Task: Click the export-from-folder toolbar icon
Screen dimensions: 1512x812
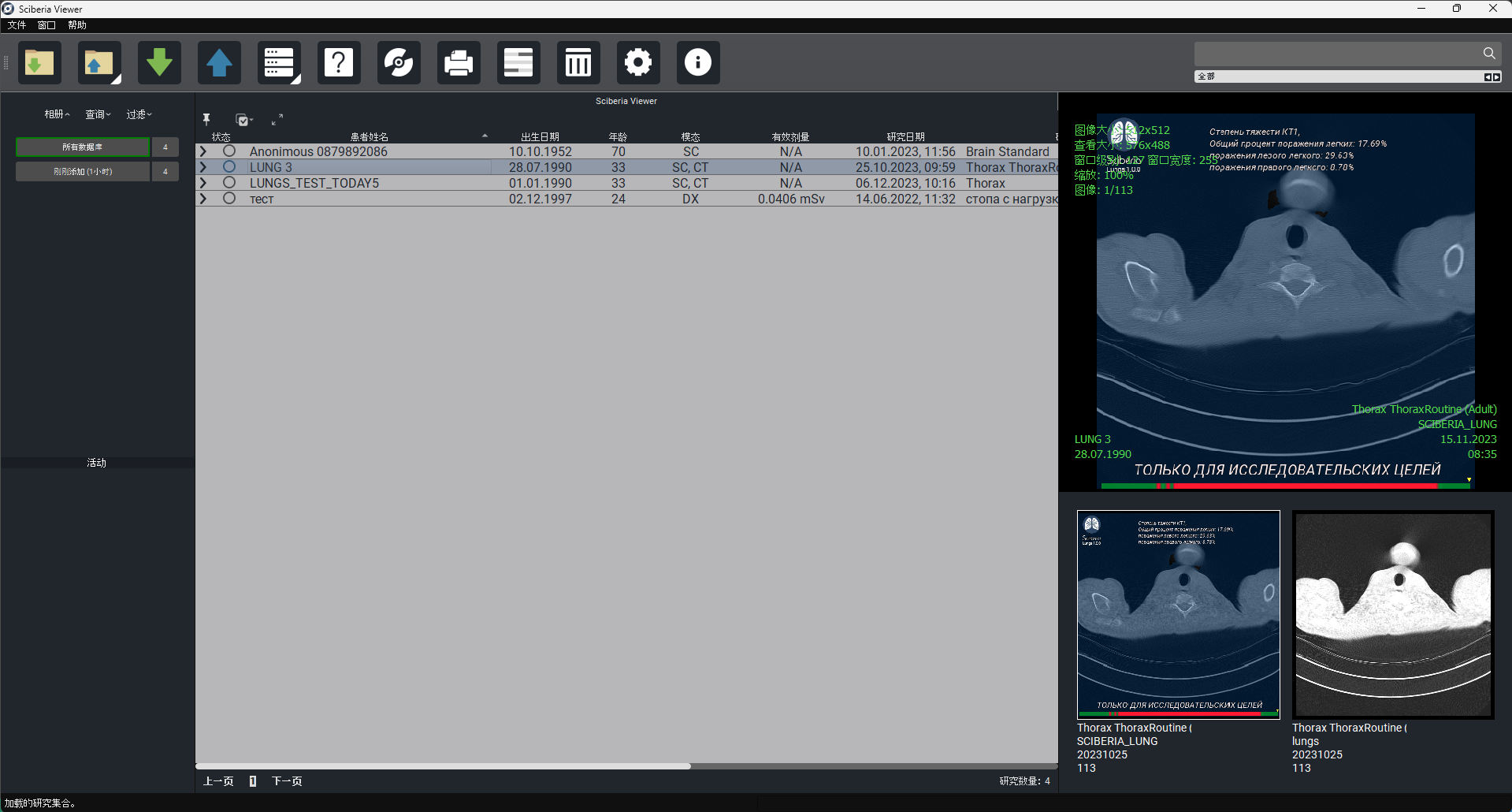Action: [99, 62]
